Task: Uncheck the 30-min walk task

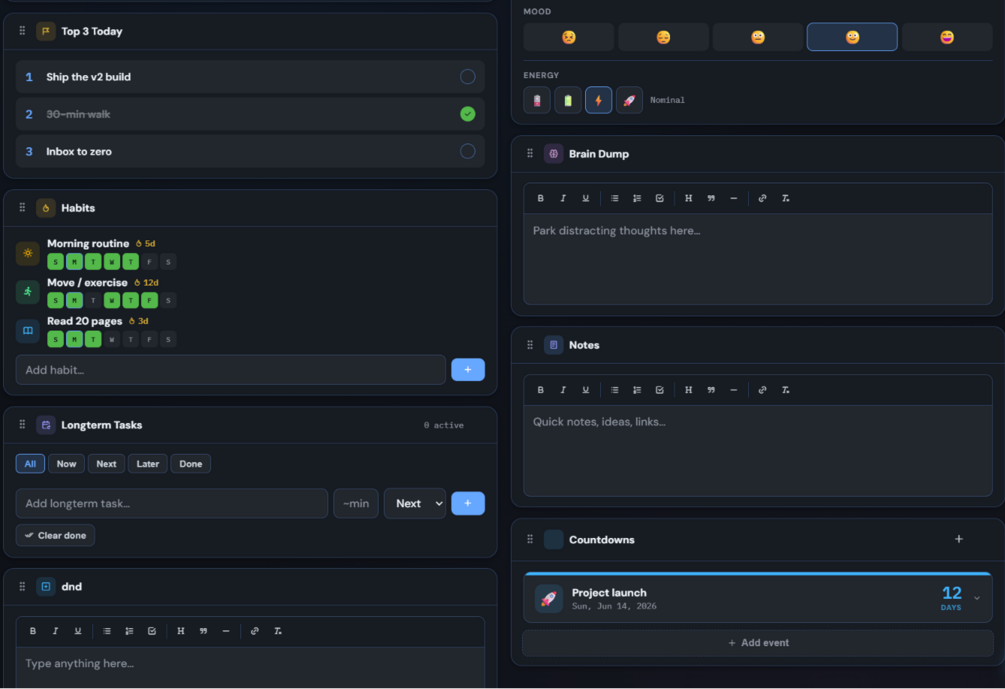Action: point(467,114)
